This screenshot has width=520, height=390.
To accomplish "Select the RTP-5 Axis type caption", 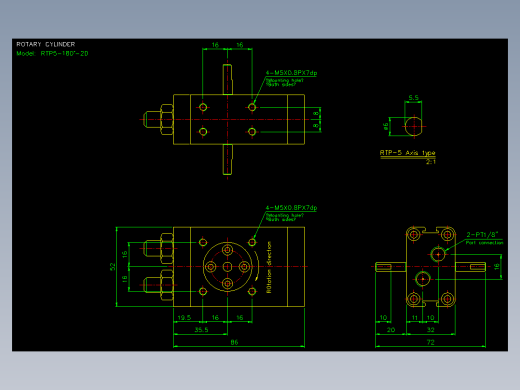I will pos(407,153).
